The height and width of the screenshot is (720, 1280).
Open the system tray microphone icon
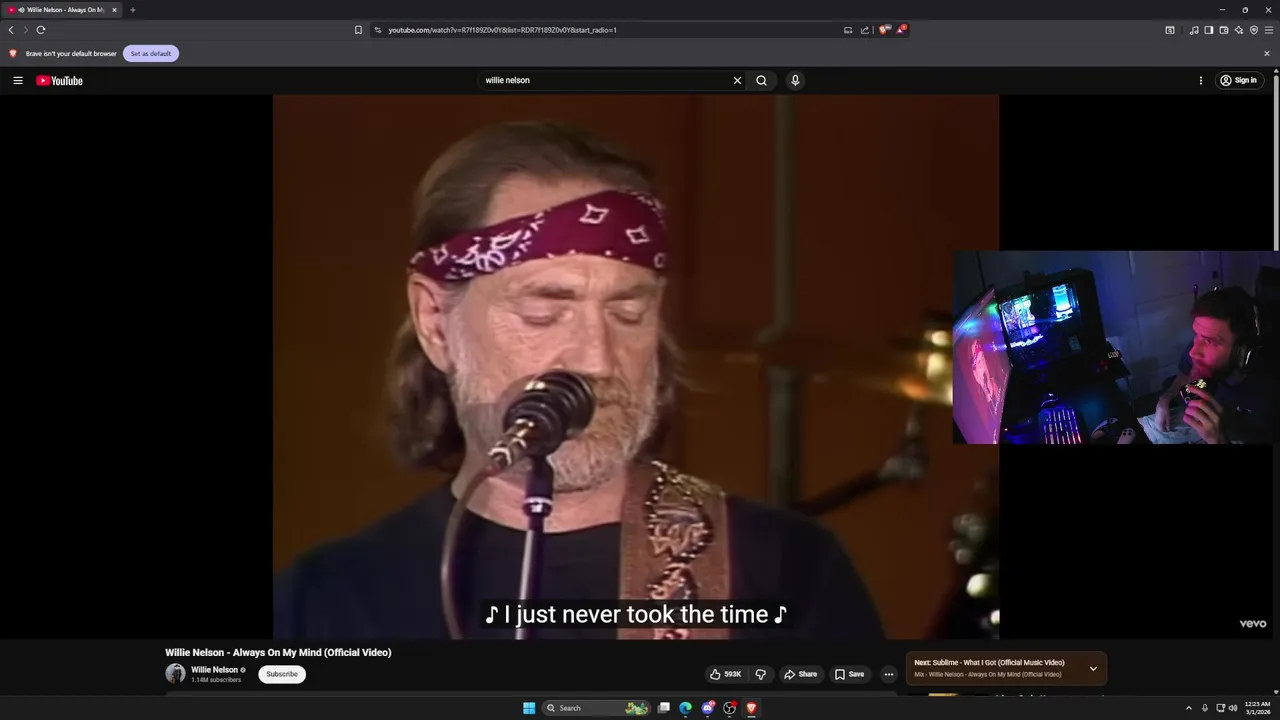[x=1205, y=708]
